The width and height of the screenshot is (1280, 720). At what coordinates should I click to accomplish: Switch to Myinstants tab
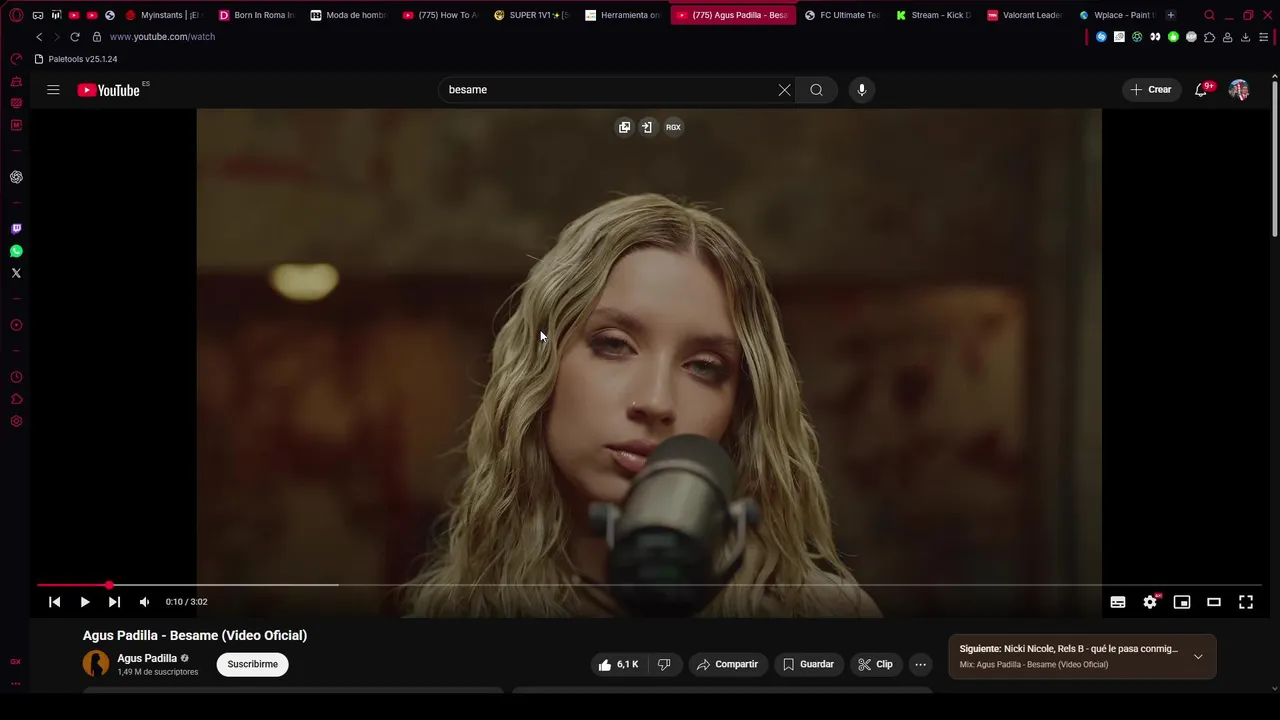pos(163,15)
